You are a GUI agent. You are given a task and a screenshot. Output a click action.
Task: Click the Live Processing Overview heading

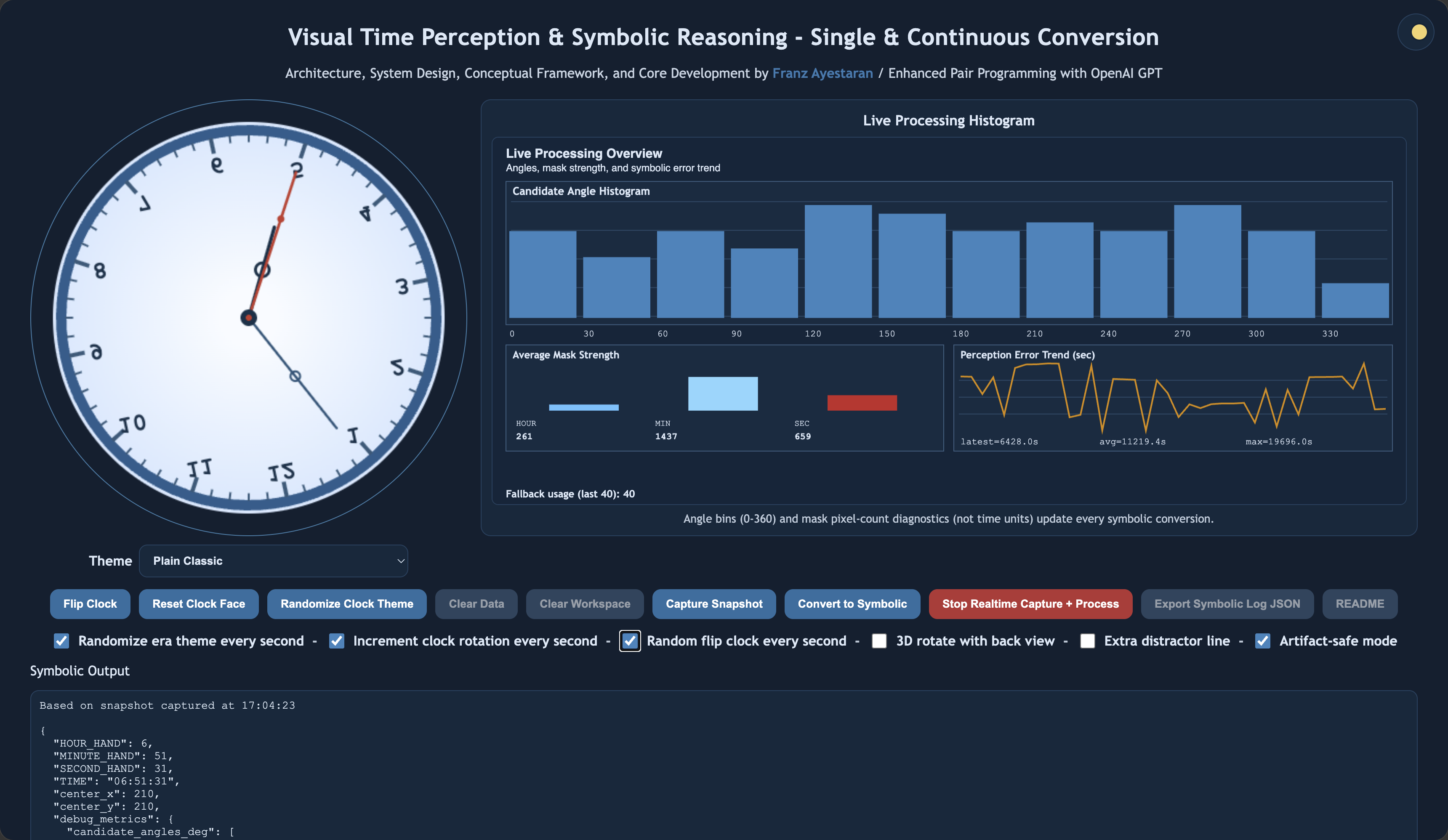pyautogui.click(x=584, y=154)
